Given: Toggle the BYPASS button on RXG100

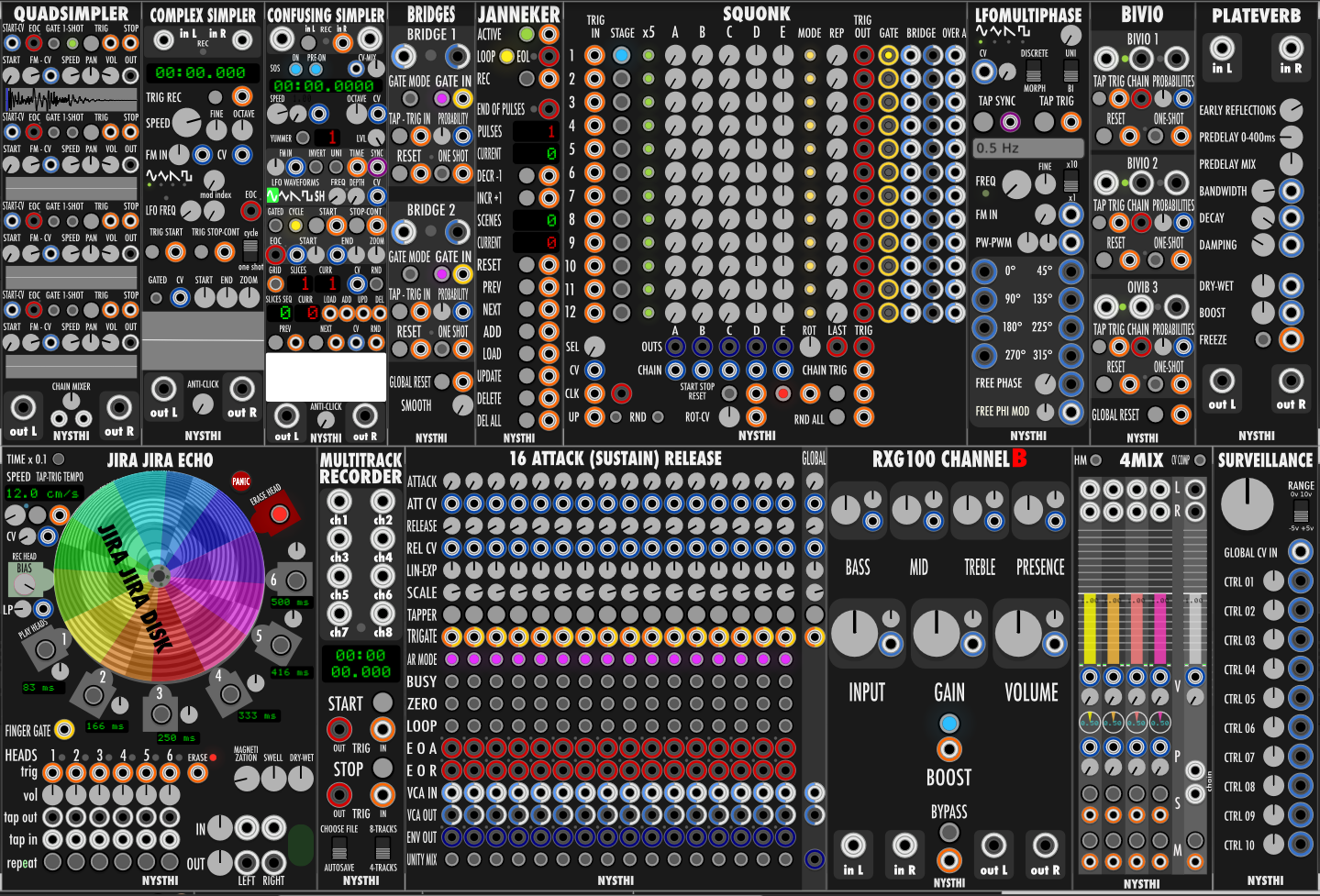Looking at the screenshot, I should click(949, 833).
